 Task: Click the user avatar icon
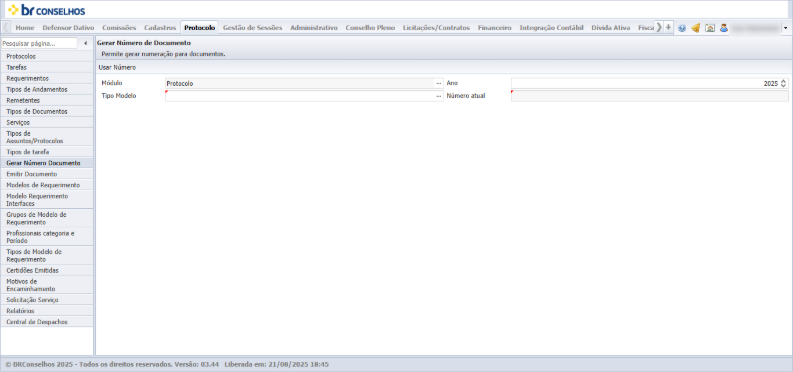click(x=724, y=28)
